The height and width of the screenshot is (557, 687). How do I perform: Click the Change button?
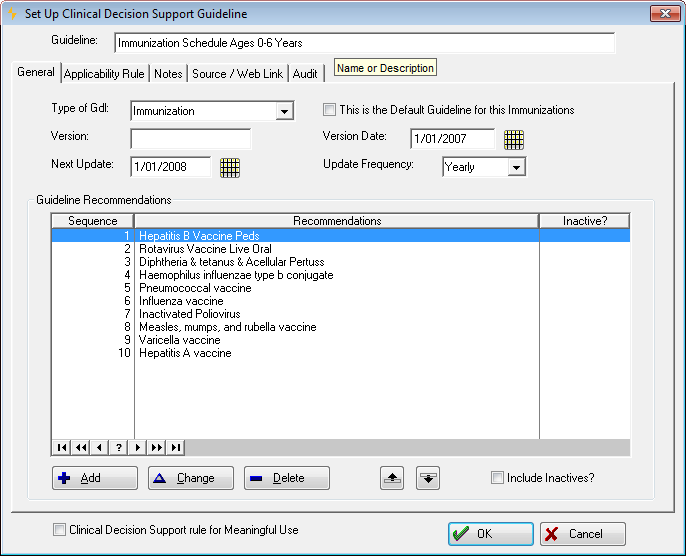[x=191, y=478]
